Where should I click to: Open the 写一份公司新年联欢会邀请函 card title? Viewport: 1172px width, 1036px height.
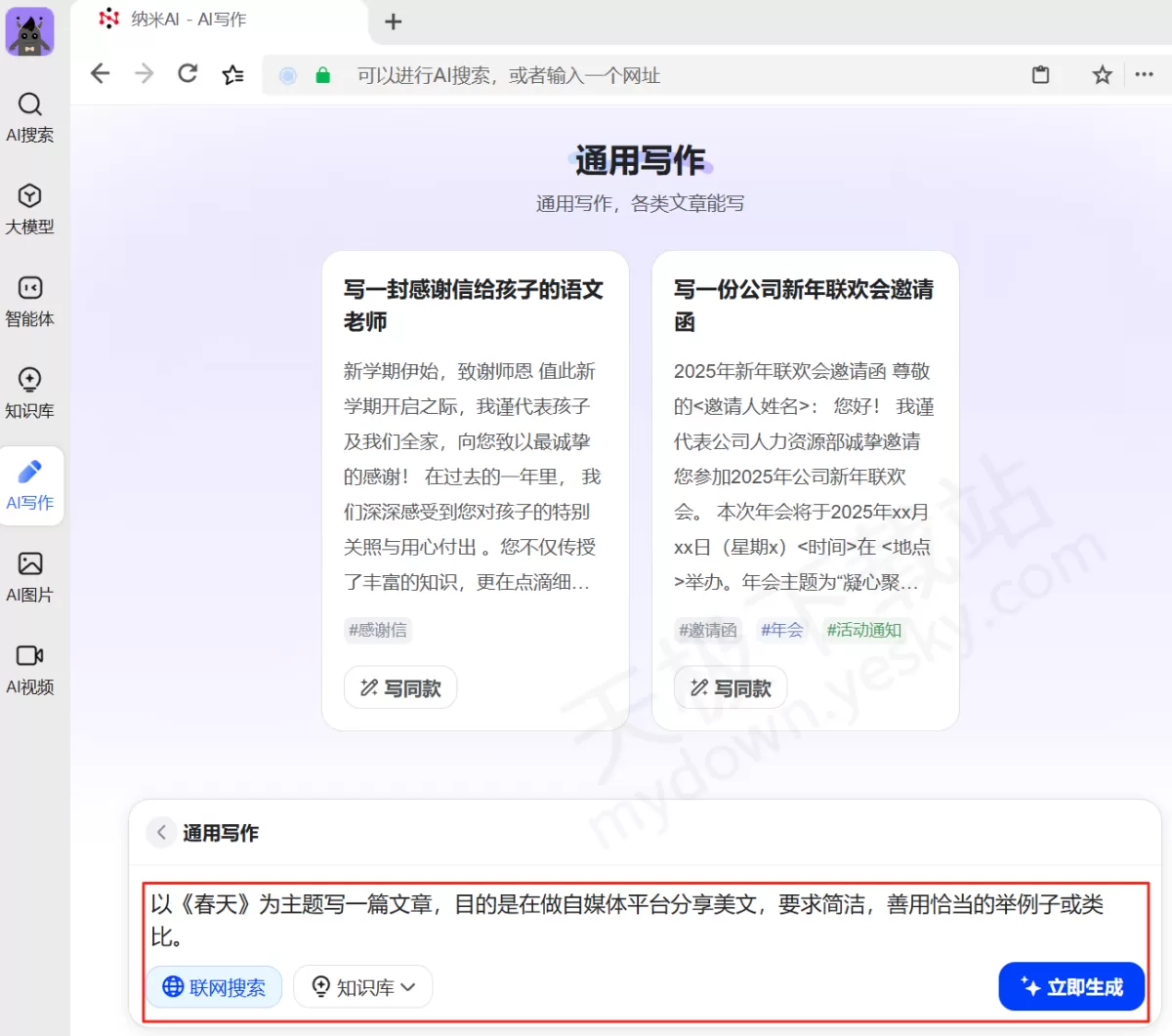[x=804, y=306]
